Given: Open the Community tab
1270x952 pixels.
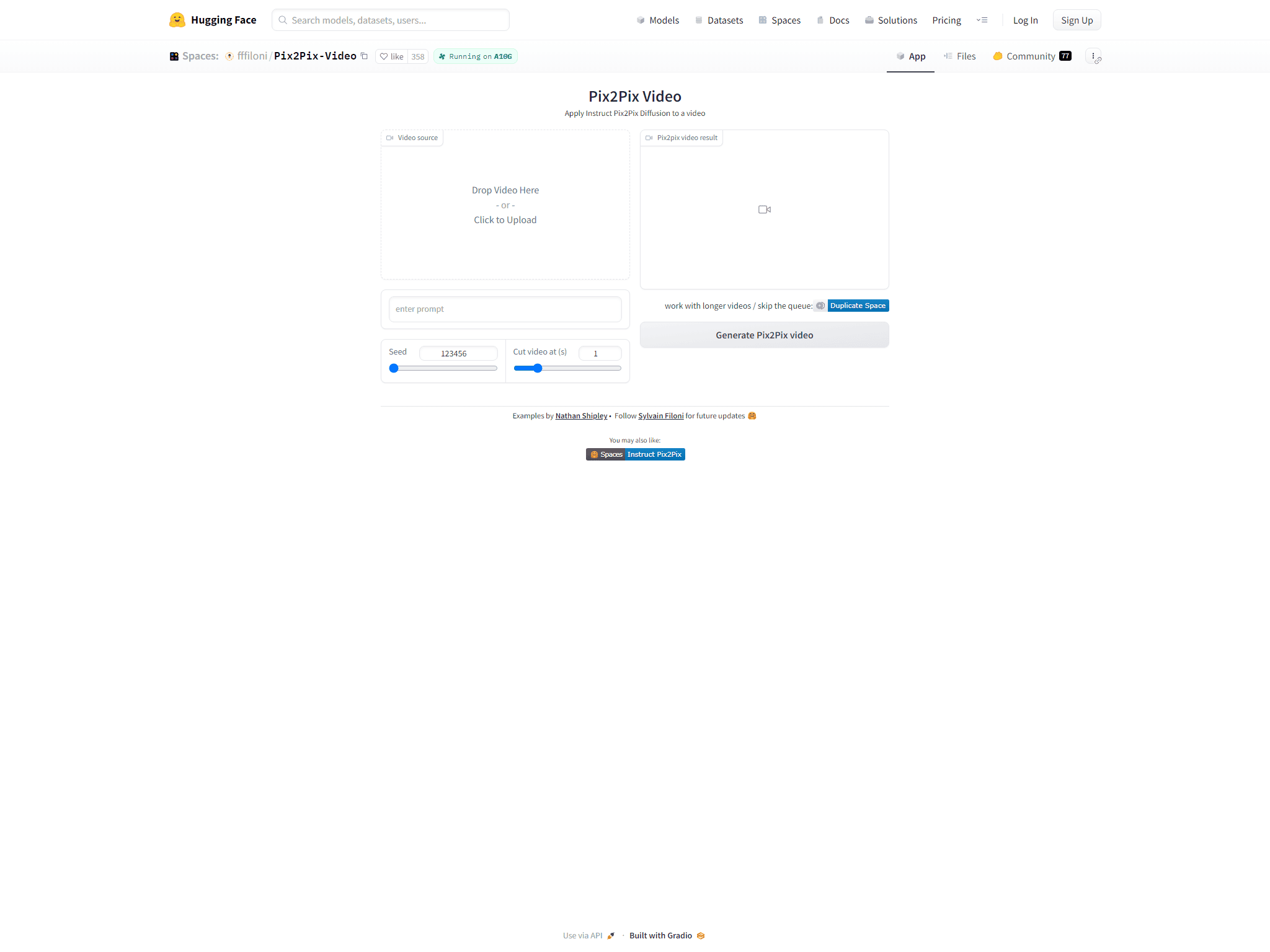Looking at the screenshot, I should (1032, 56).
